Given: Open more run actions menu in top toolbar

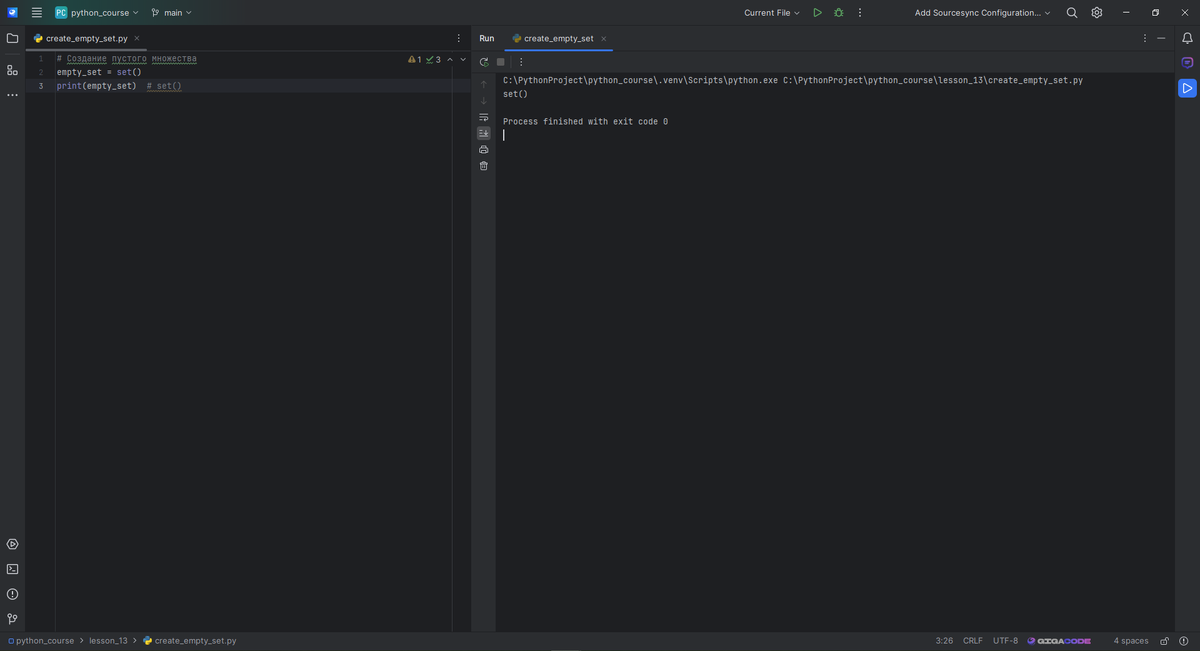Looking at the screenshot, I should click(x=860, y=12).
